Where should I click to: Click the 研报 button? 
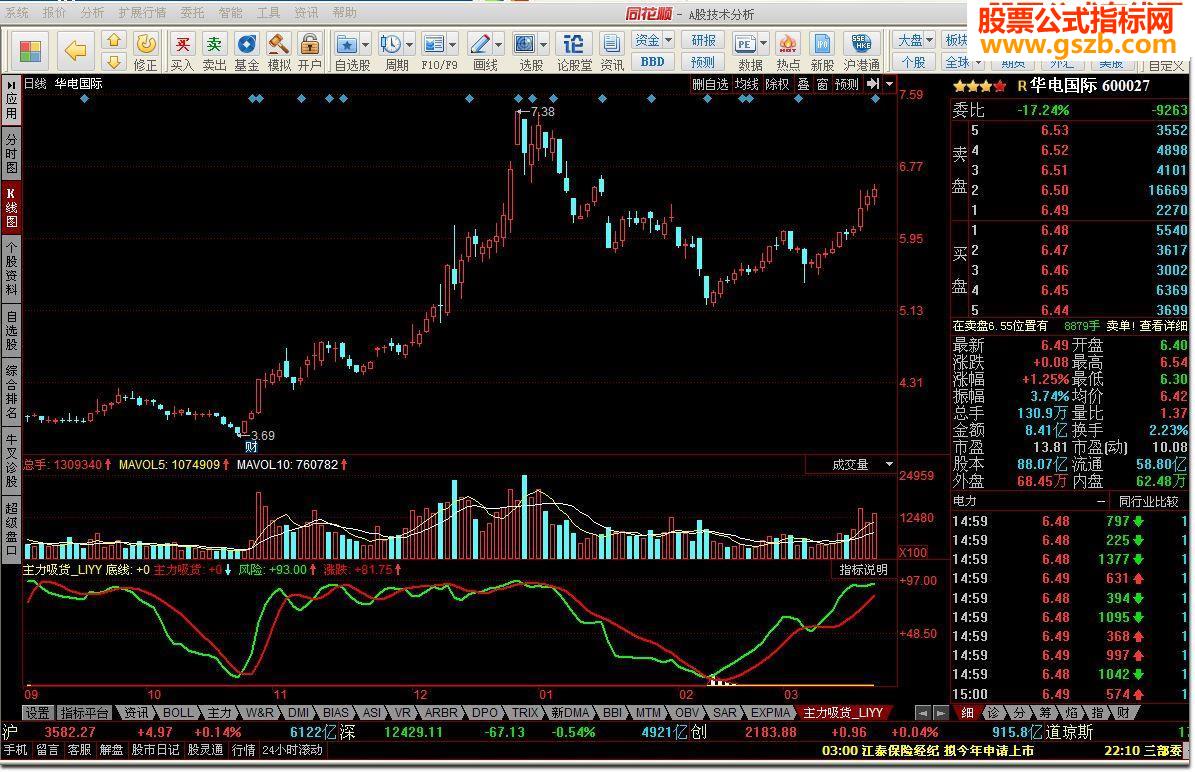coord(703,40)
